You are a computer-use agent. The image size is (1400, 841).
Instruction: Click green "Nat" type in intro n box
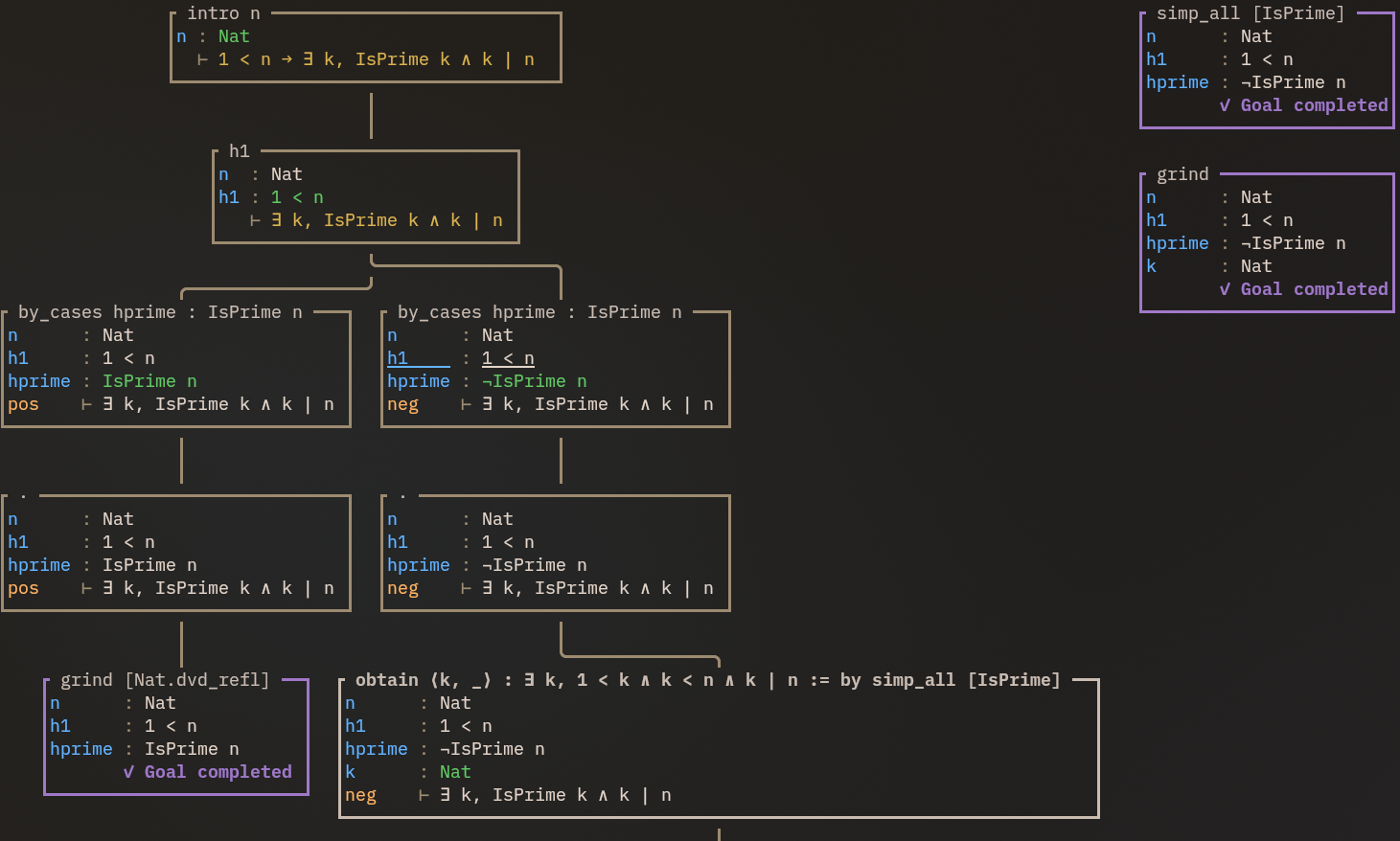234,36
